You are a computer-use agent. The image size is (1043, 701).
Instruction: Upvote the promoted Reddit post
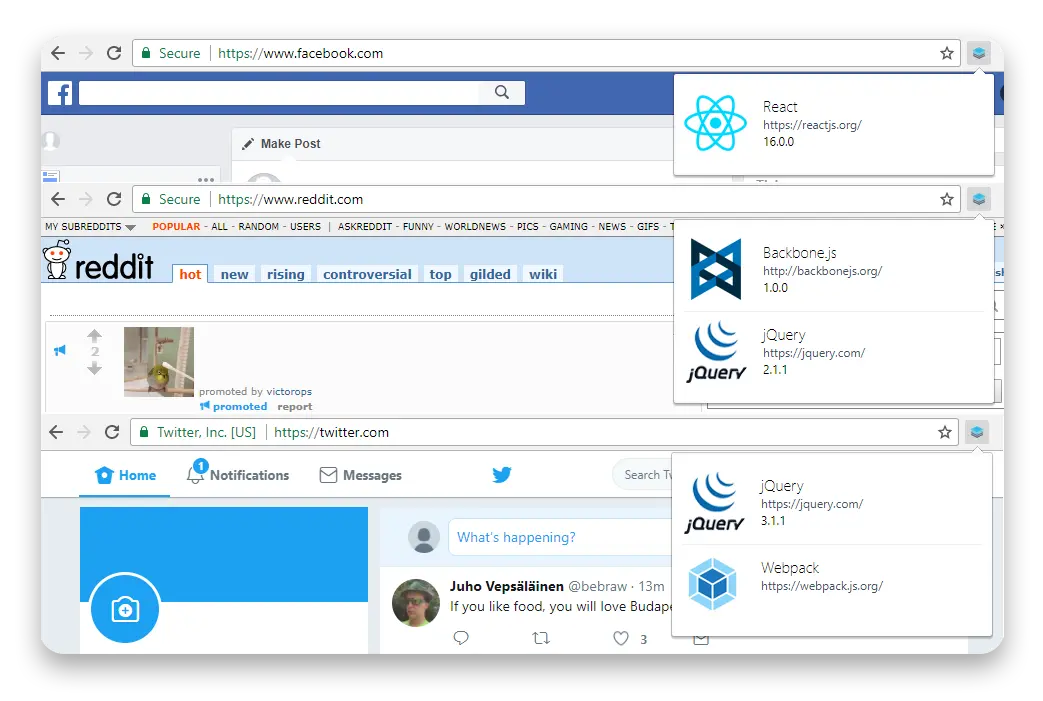[95, 337]
